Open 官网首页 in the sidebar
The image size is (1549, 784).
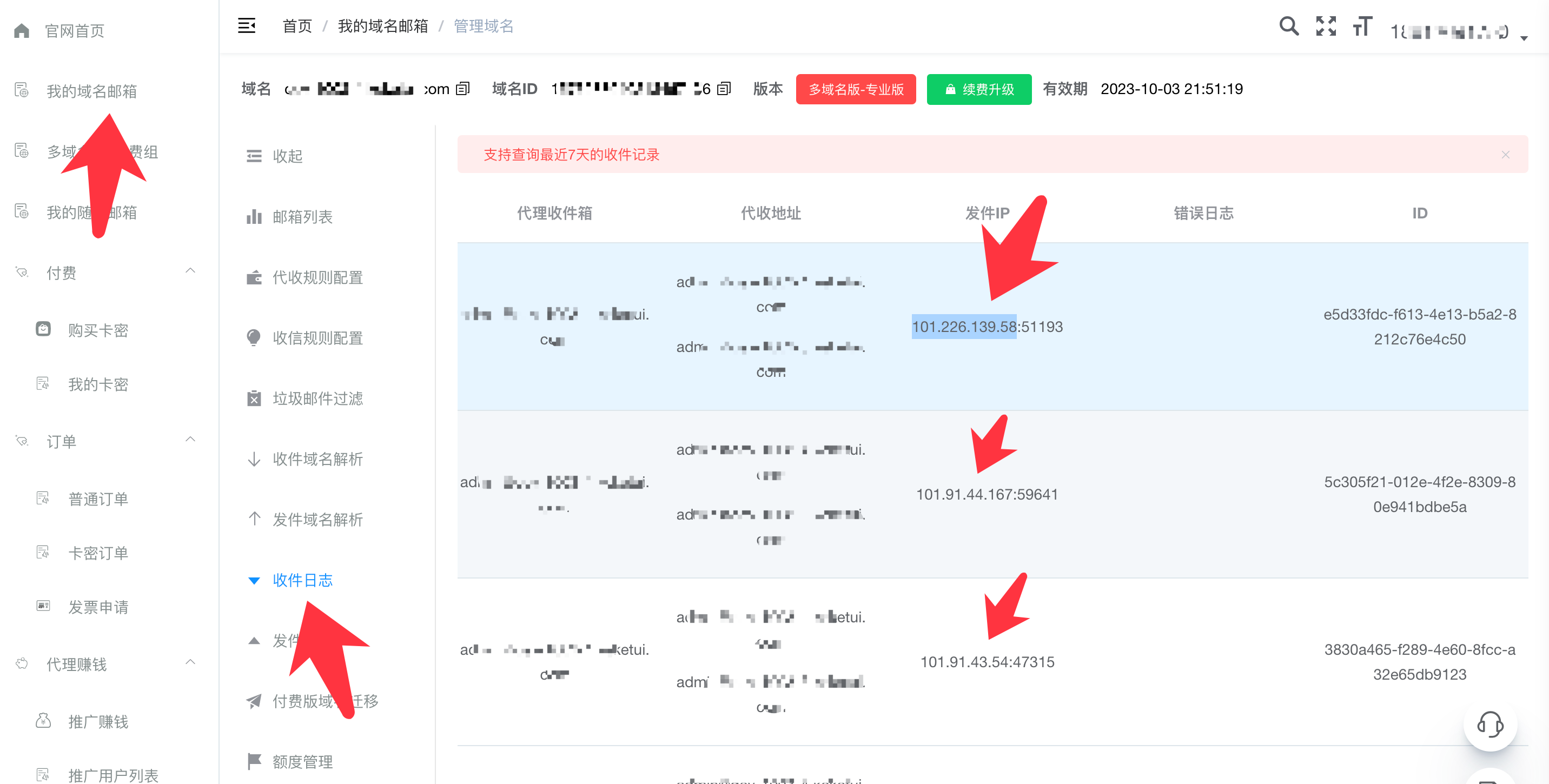[x=75, y=31]
